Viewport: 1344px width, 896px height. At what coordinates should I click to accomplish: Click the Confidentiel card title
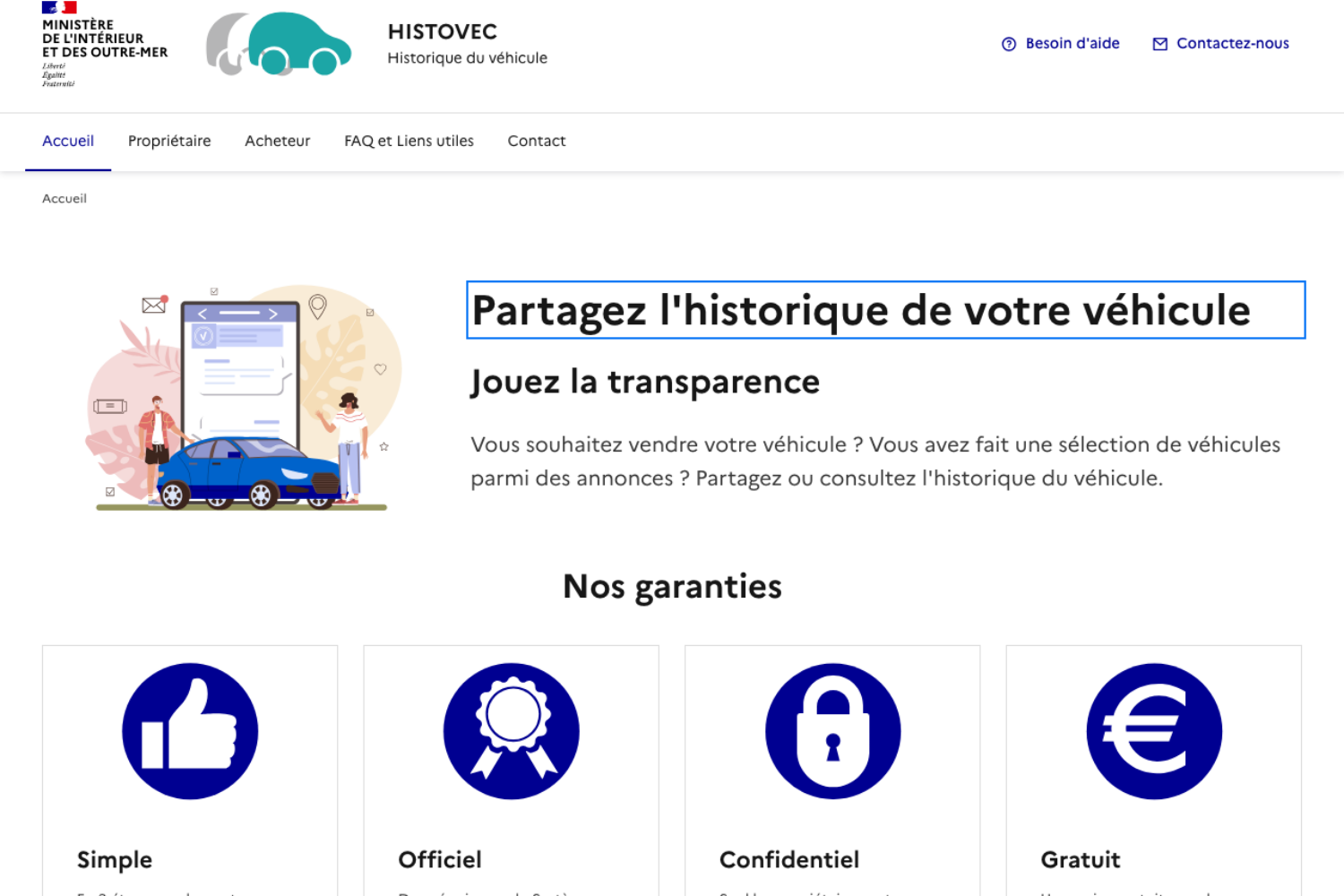click(x=789, y=860)
